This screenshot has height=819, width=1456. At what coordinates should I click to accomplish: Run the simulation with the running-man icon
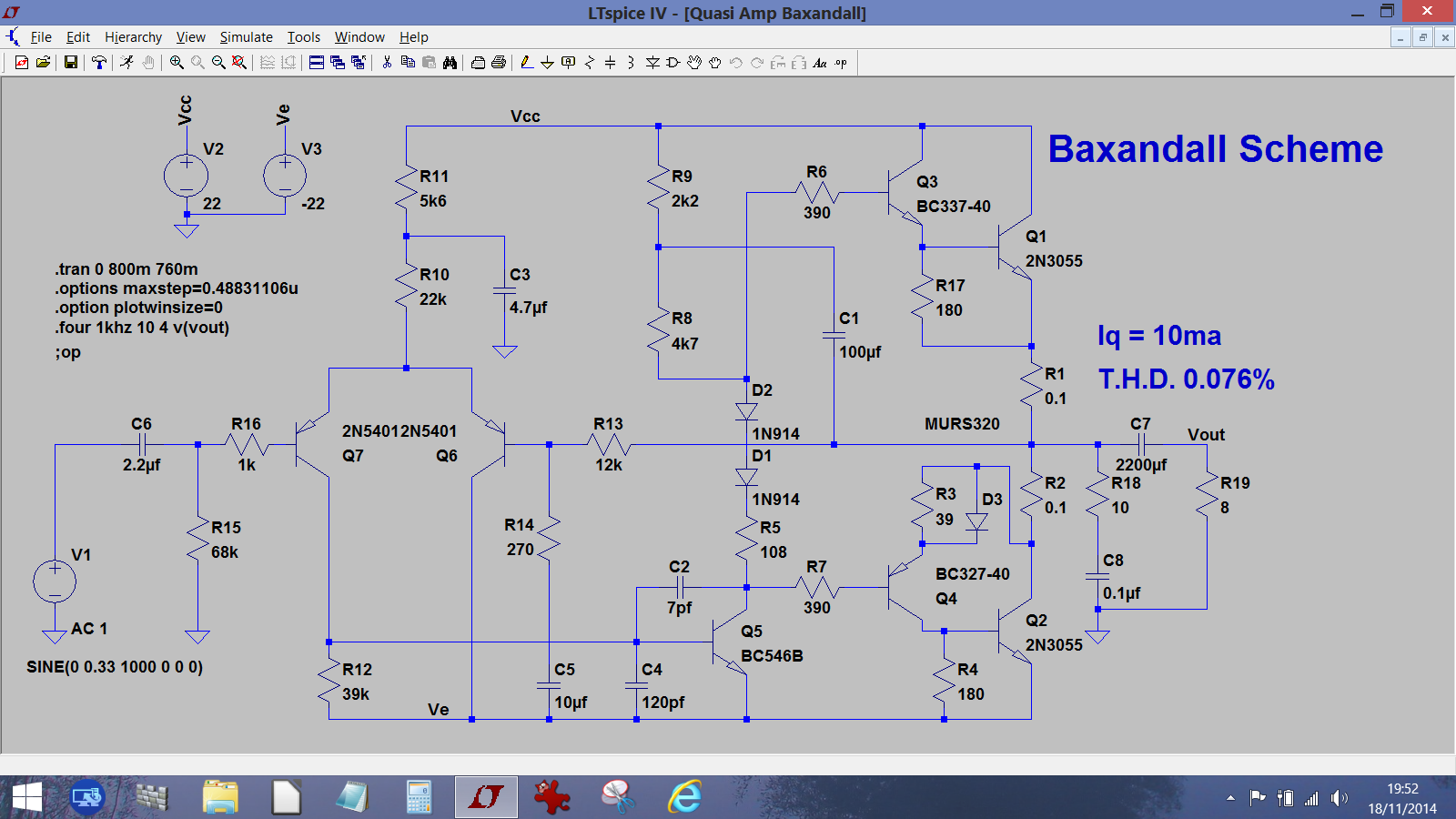pos(126,62)
